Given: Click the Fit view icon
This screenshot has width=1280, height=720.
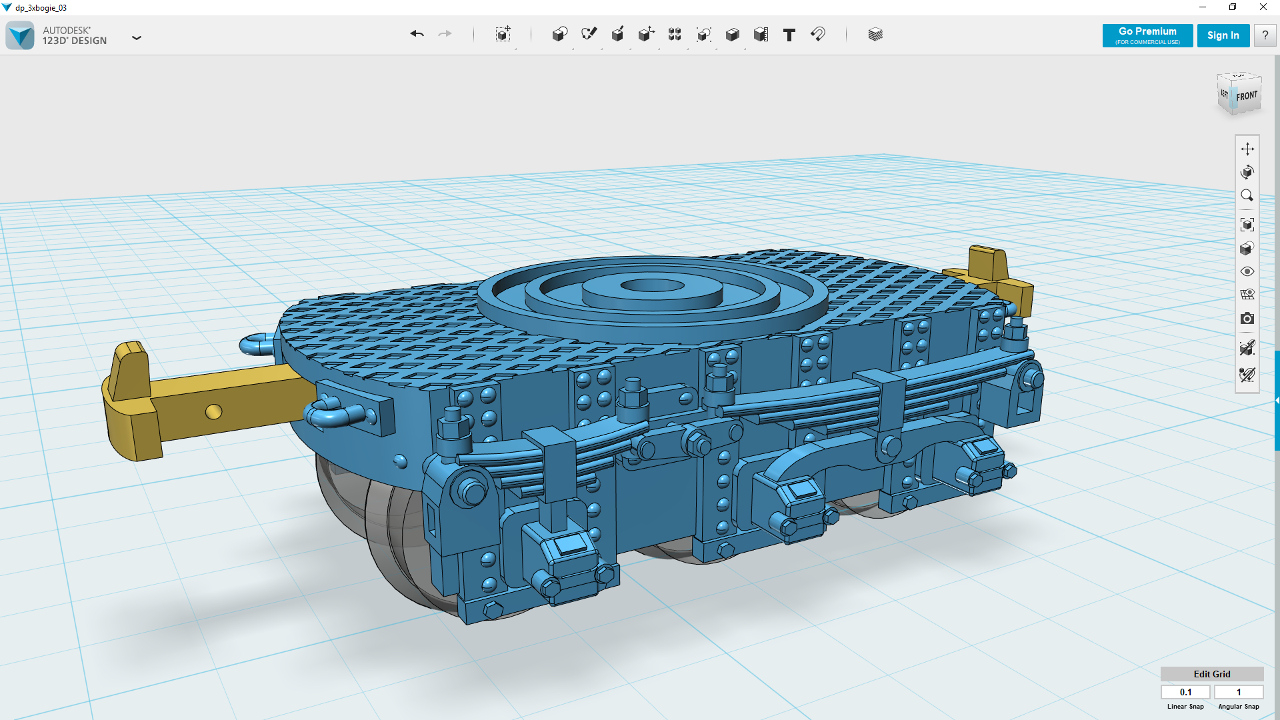Looking at the screenshot, I should (1247, 225).
